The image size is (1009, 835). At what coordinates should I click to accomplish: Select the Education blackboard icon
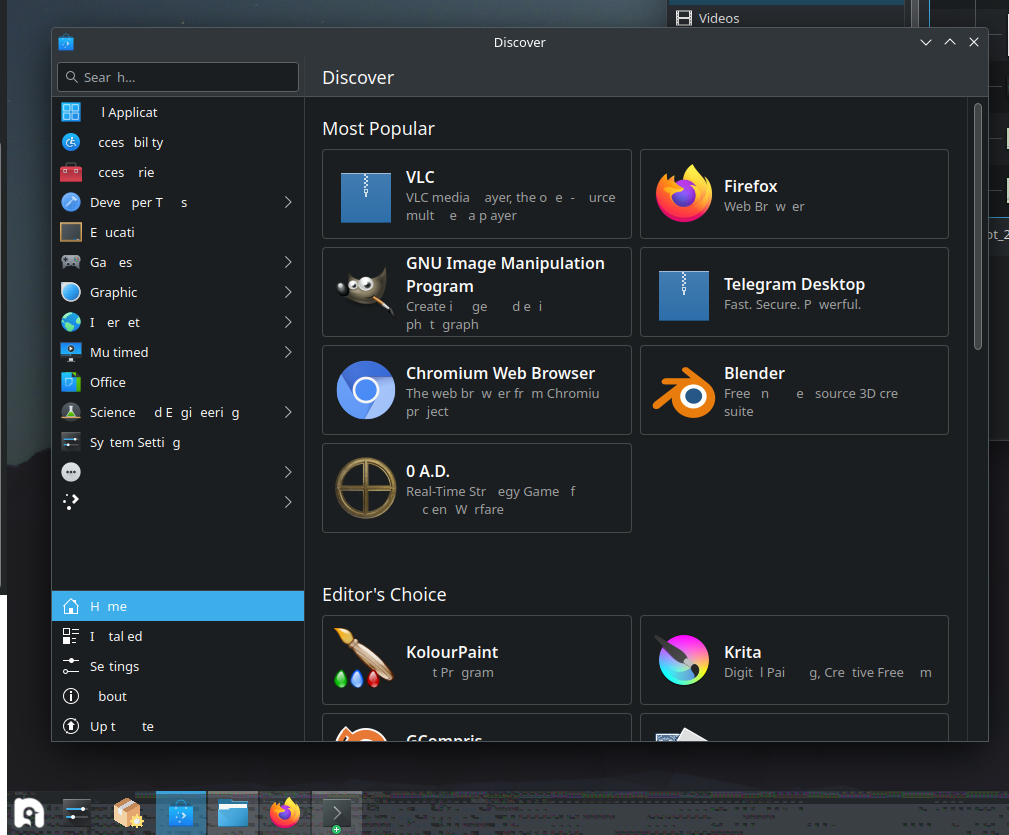71,232
